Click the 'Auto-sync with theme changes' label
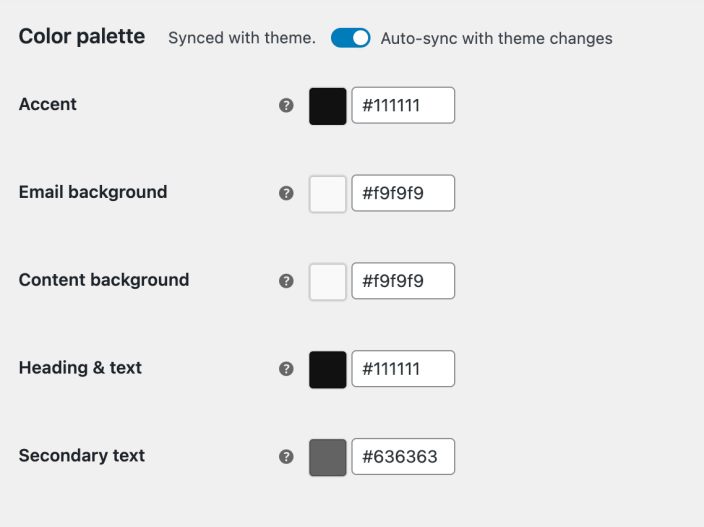The height and width of the screenshot is (527, 704). pos(496,39)
